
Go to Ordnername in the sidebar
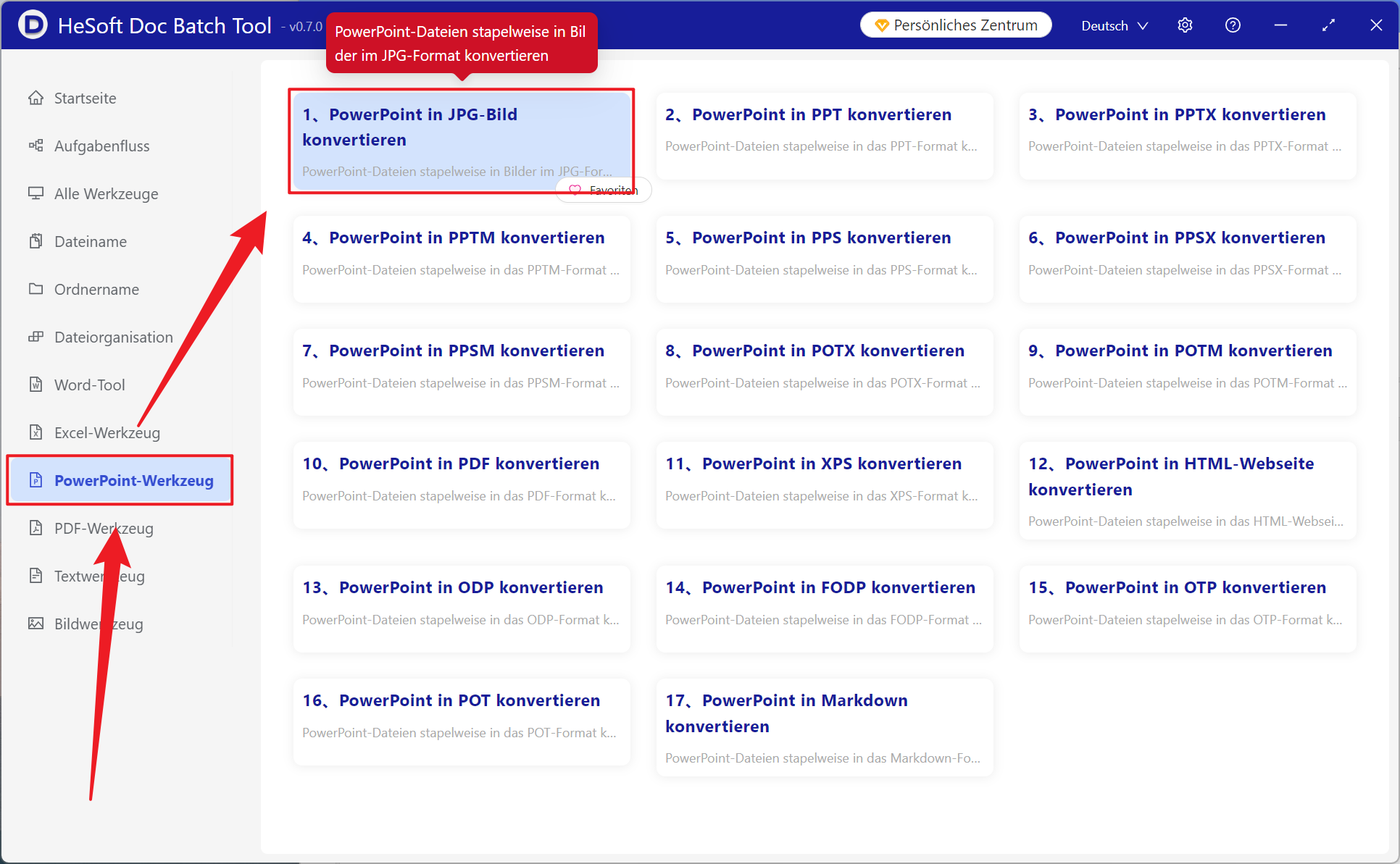click(96, 289)
